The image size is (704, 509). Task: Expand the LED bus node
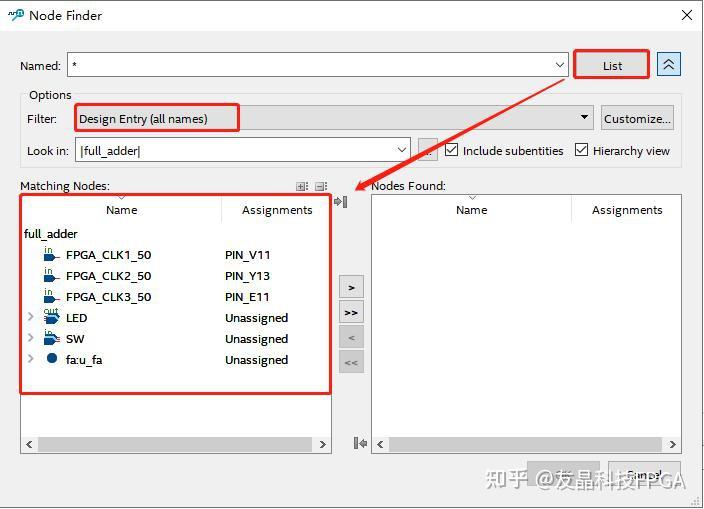coord(31,317)
